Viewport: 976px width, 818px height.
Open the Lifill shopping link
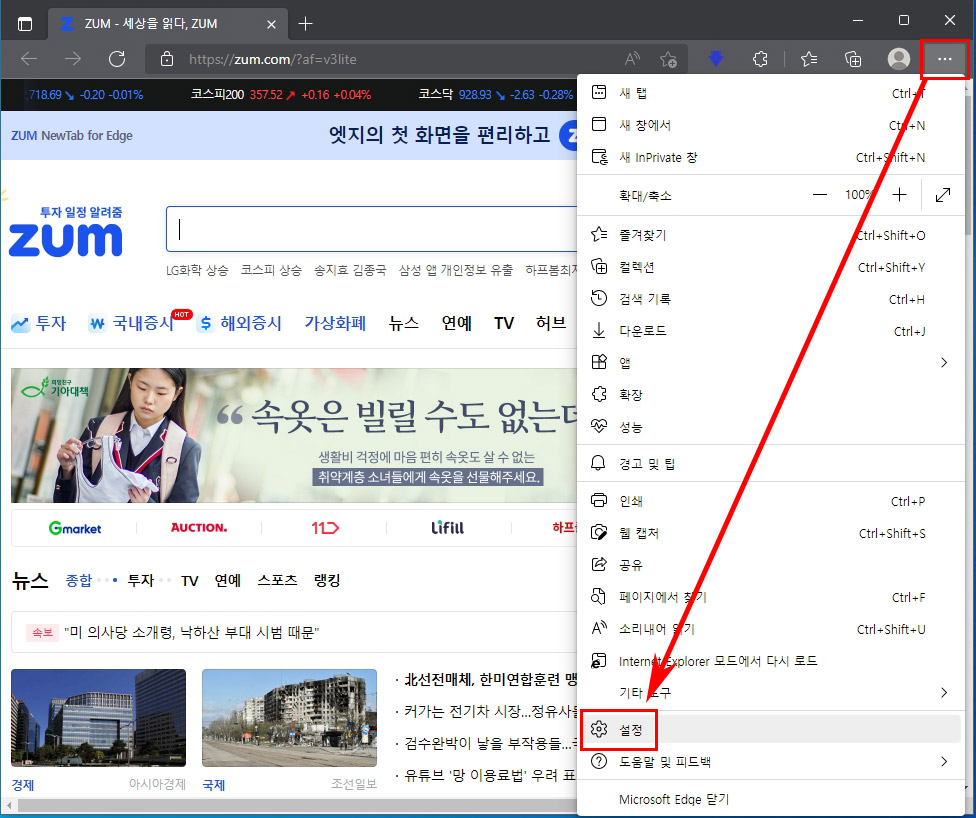(x=448, y=528)
